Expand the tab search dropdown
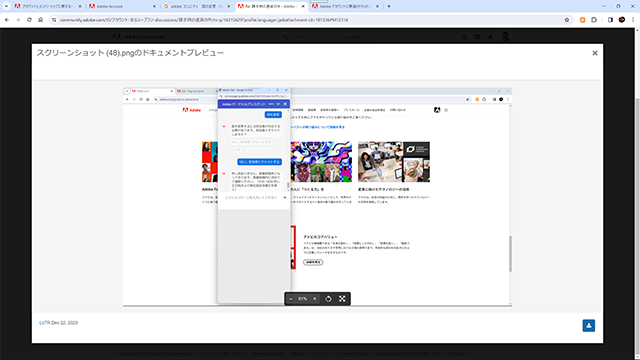 coord(6,6)
